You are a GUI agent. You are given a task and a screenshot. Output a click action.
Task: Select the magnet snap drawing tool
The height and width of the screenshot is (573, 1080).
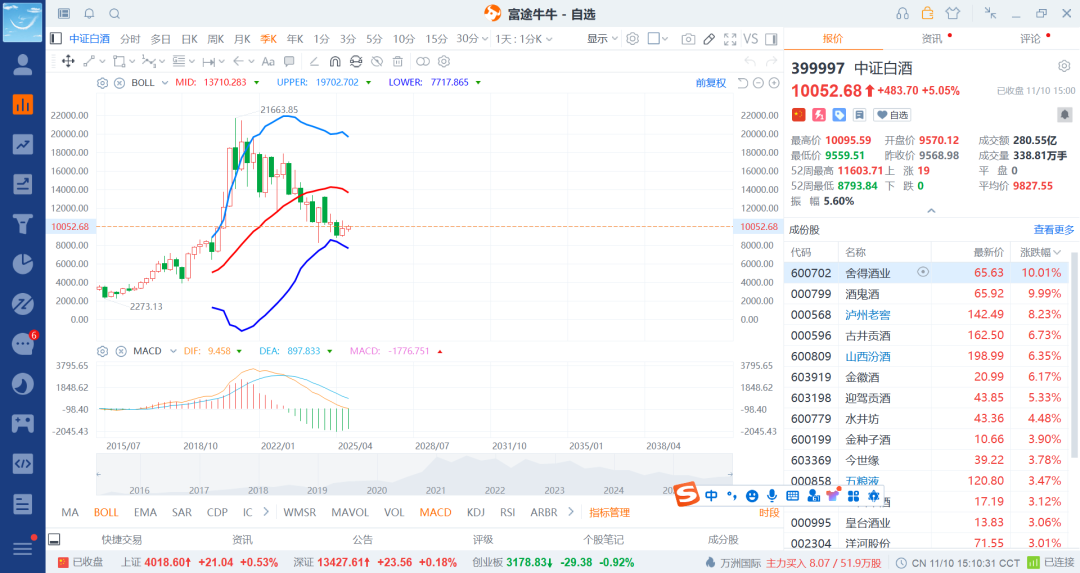point(335,61)
